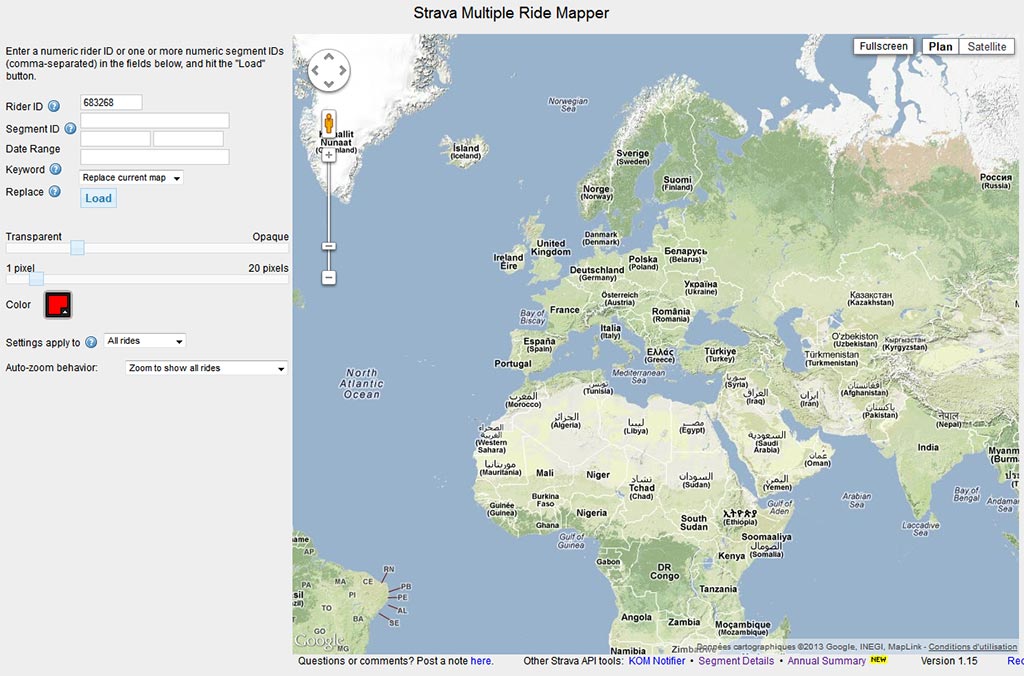Click the 'Türkiye (Turkey)' map label

(x=720, y=355)
